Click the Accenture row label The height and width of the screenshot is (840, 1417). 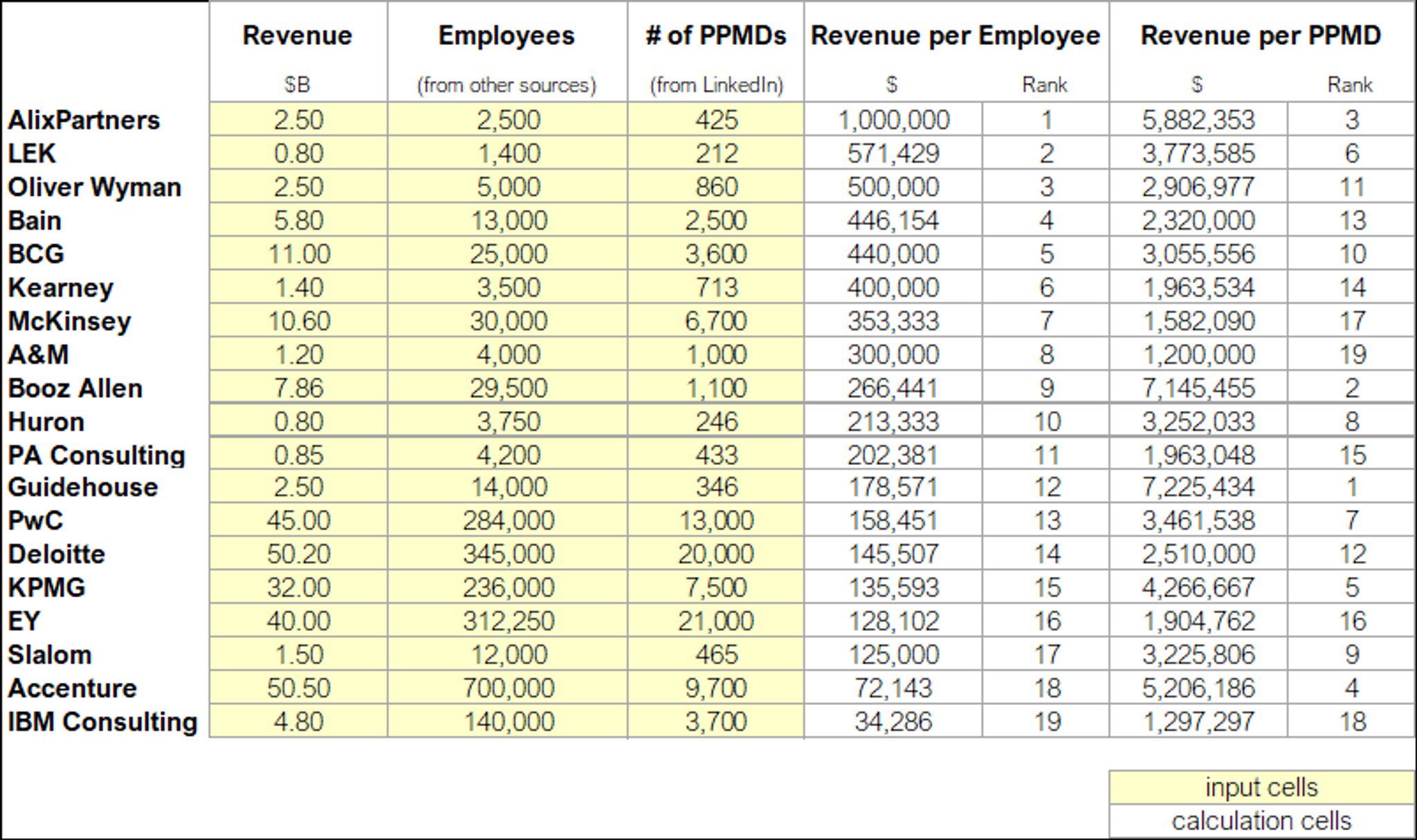click(x=72, y=688)
